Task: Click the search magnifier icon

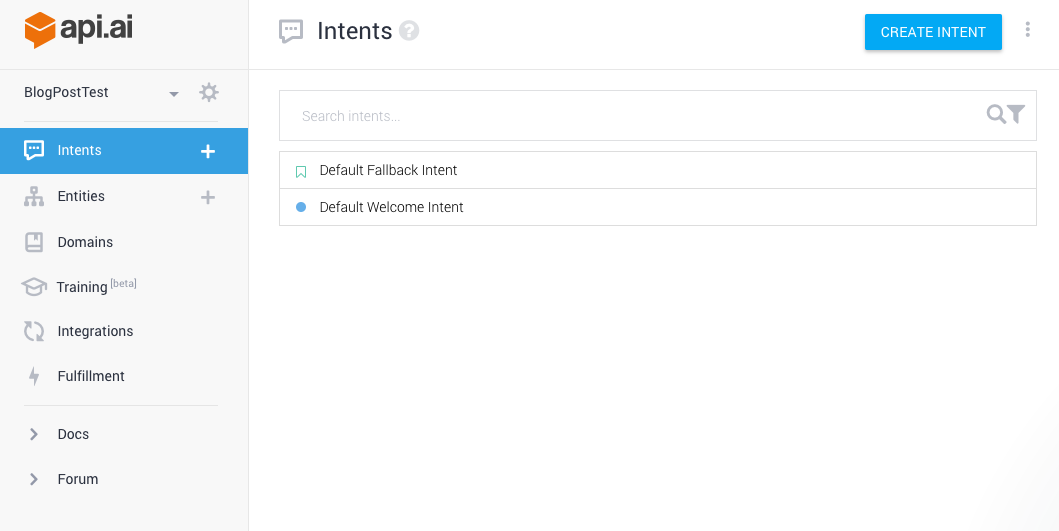Action: pyautogui.click(x=996, y=115)
